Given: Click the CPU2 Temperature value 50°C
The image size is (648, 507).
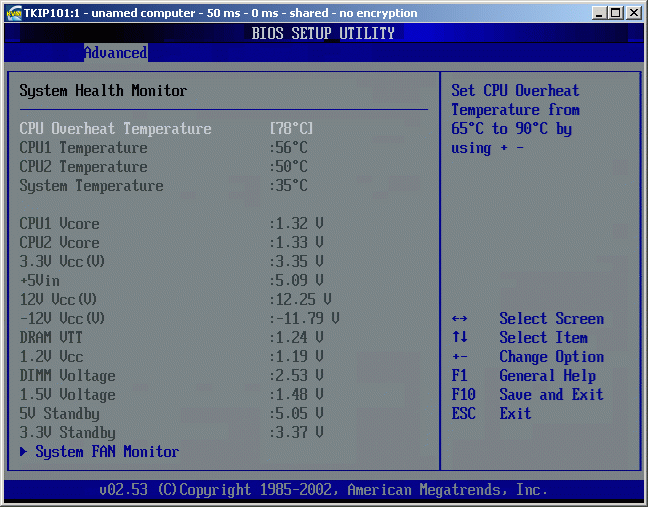Looking at the screenshot, I should point(288,167).
